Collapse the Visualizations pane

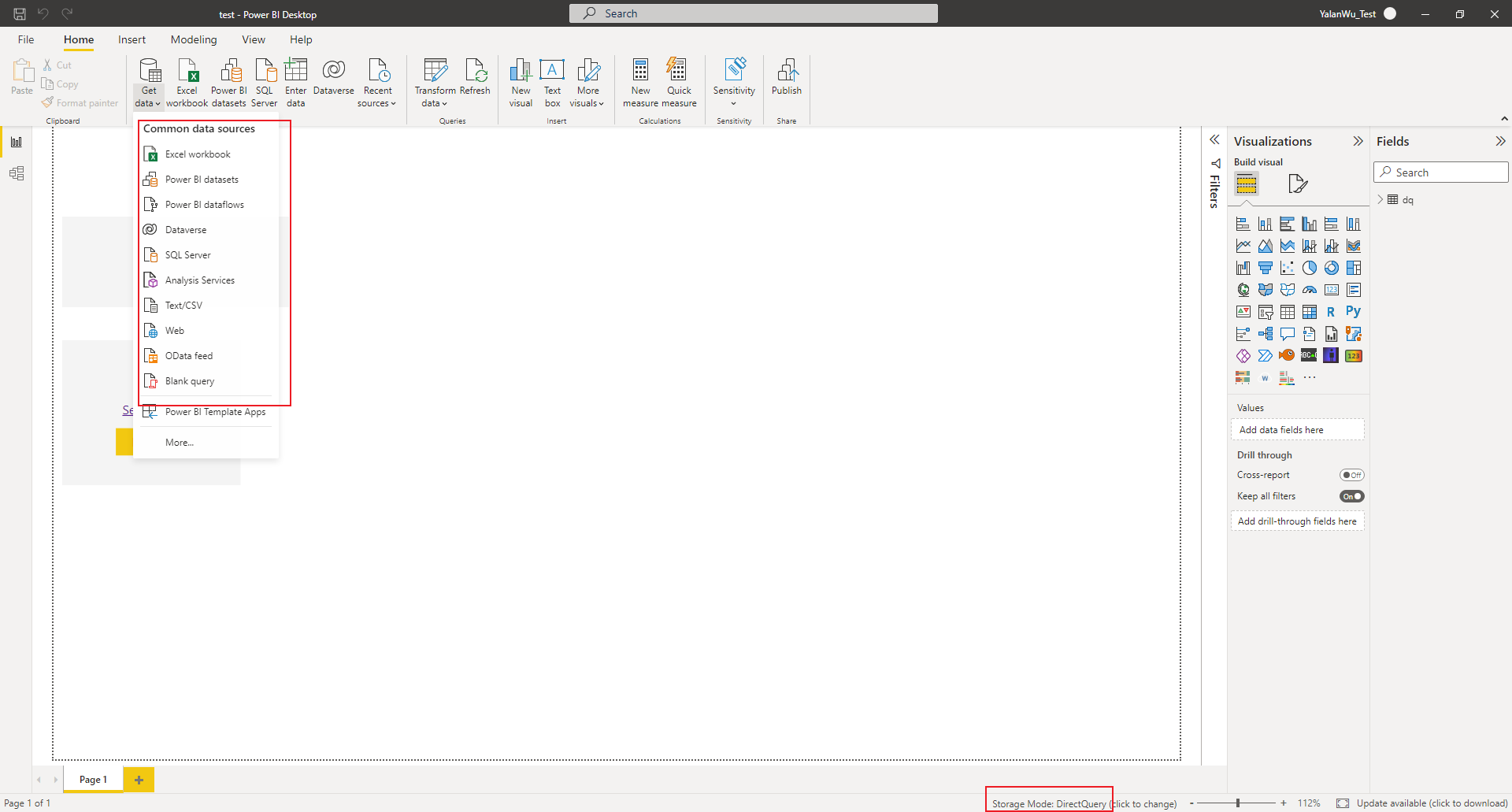point(1358,141)
